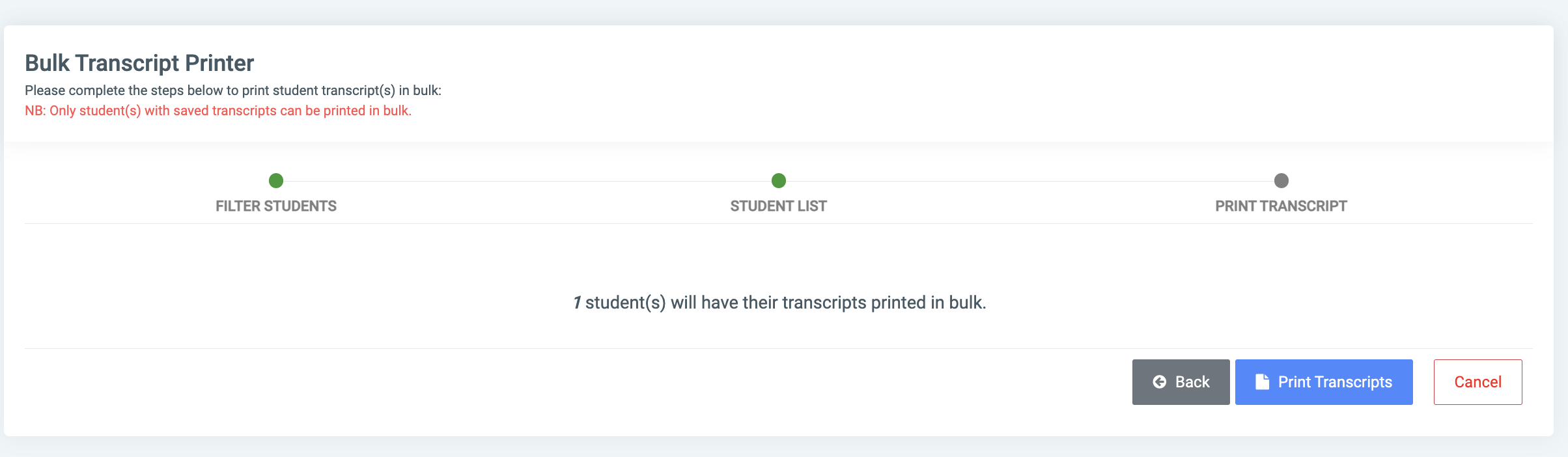Click the back arrow icon inside the Back button
This screenshot has width=1568, height=457.
1160,382
